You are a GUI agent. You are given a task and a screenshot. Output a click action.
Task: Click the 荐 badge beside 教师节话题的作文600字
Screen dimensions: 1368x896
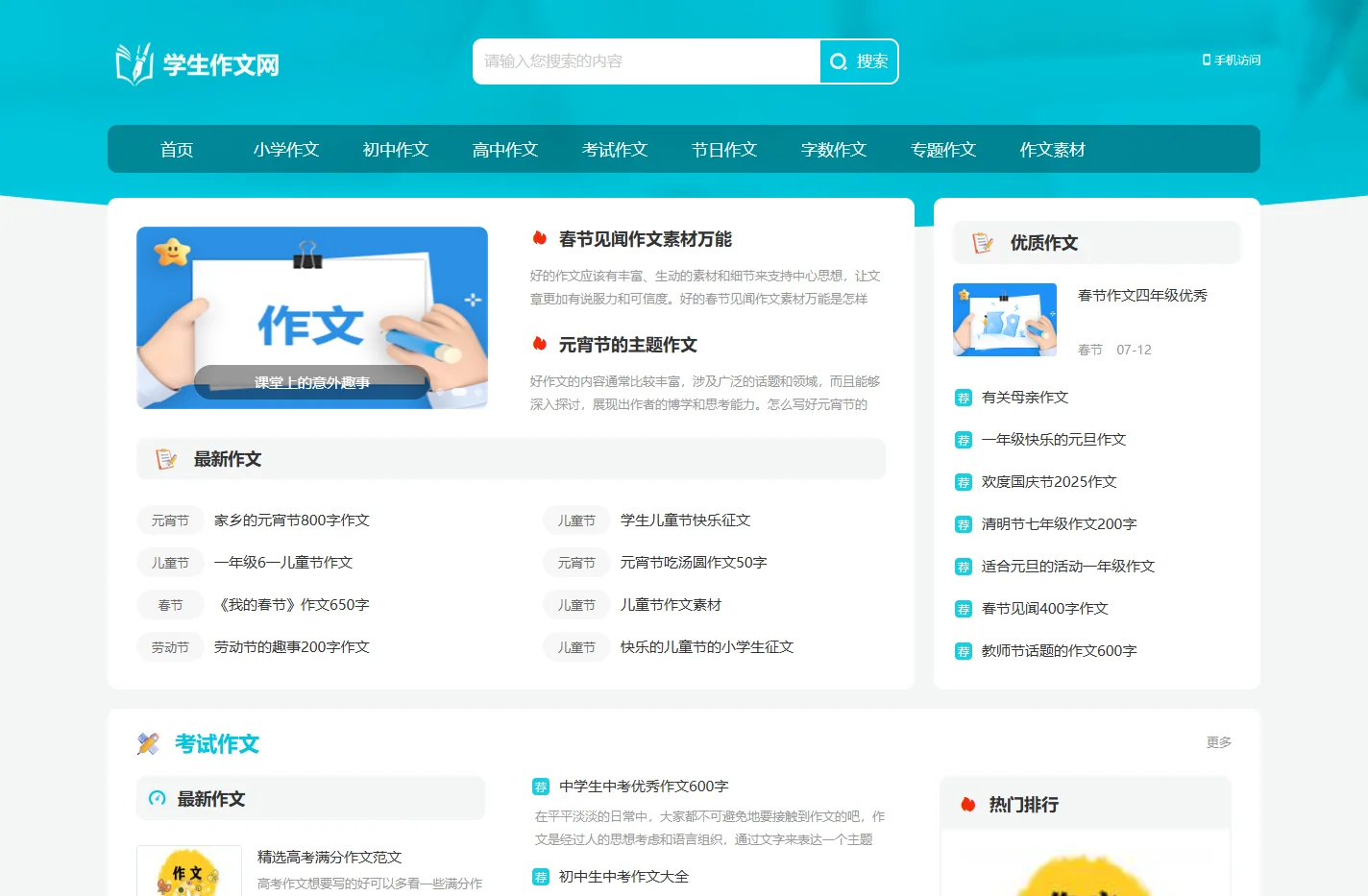pyautogui.click(x=964, y=651)
